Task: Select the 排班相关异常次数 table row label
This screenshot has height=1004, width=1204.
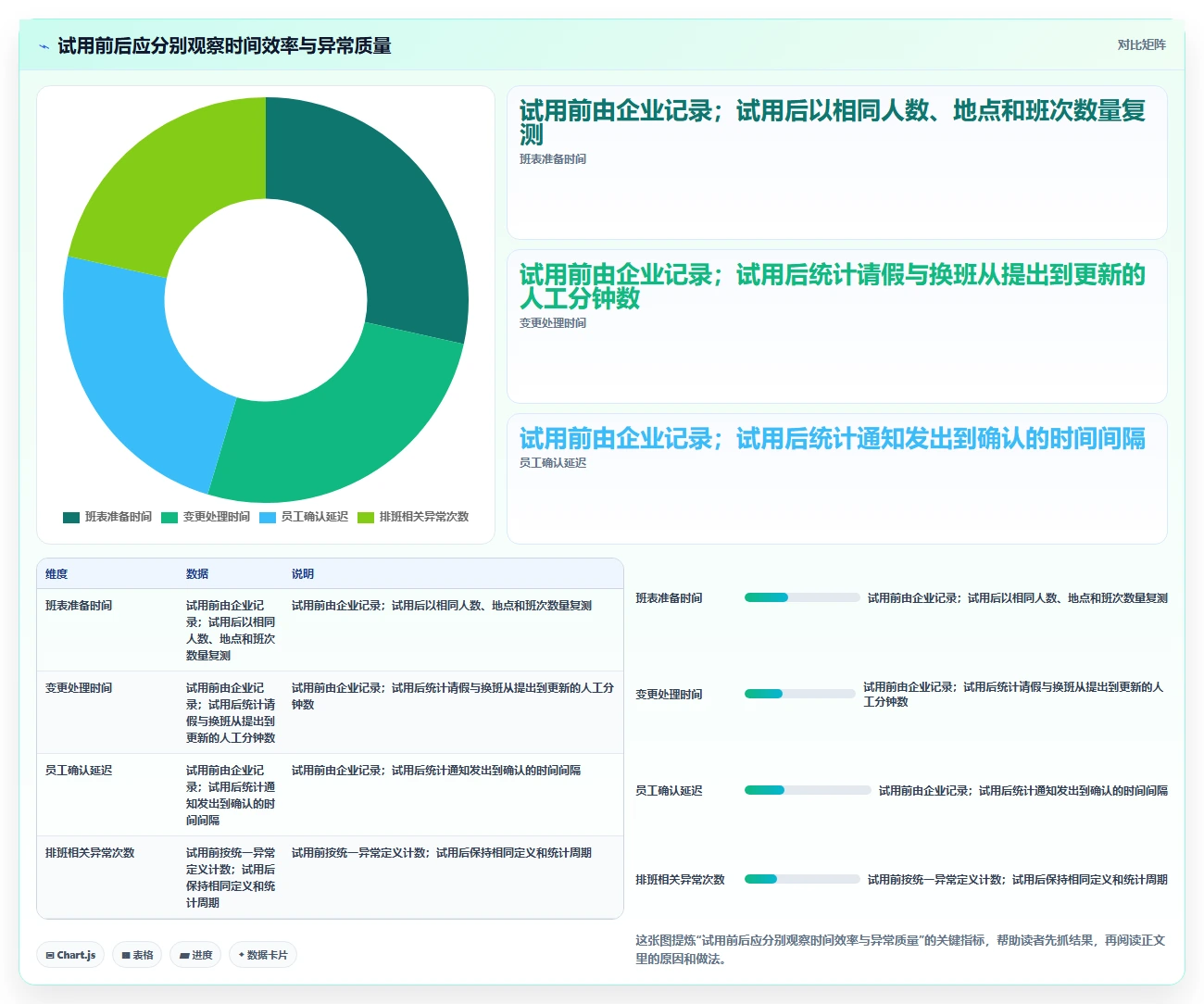Action: pyautogui.click(x=90, y=853)
